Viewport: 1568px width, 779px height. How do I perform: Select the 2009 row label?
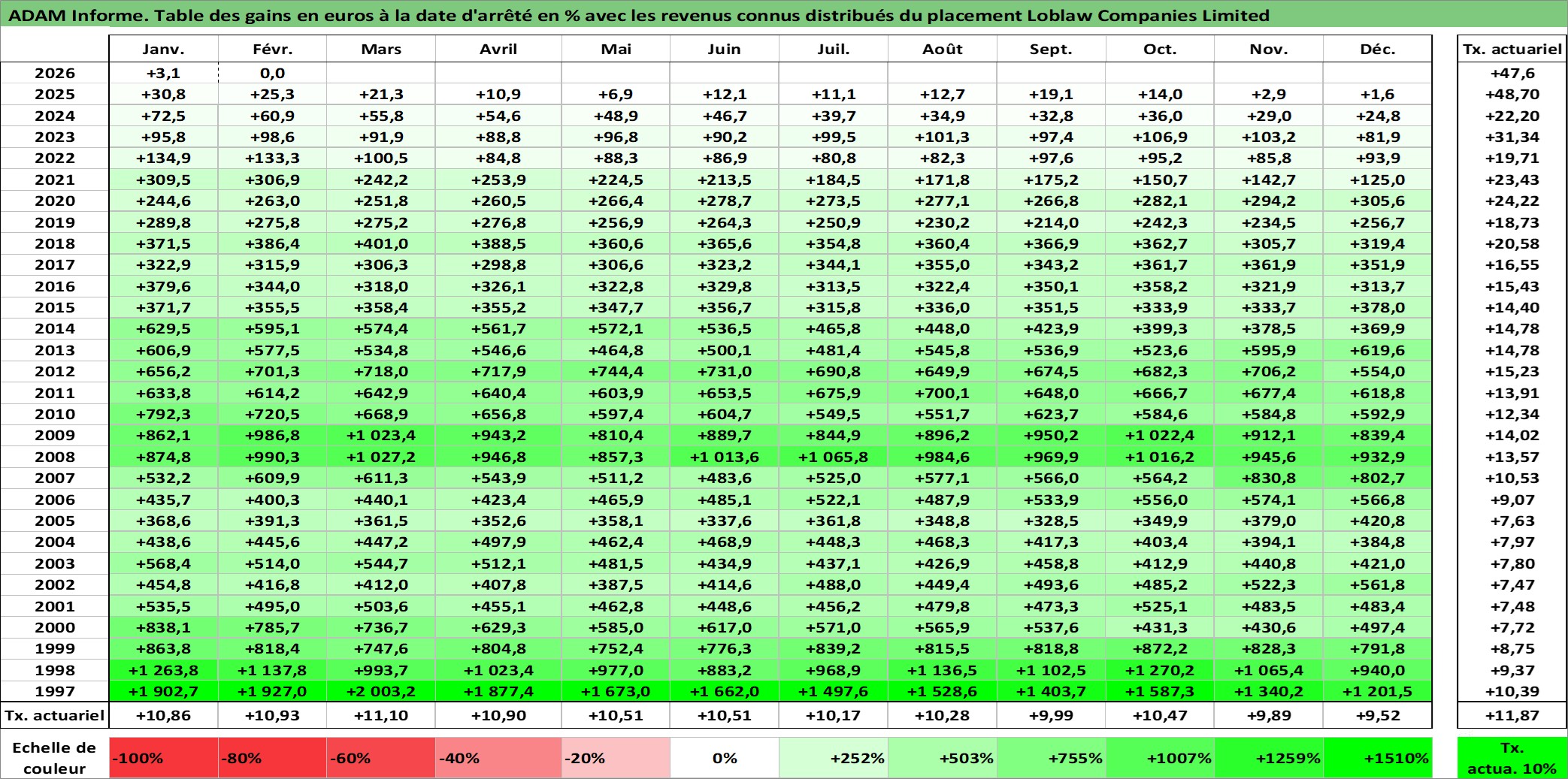coord(55,435)
